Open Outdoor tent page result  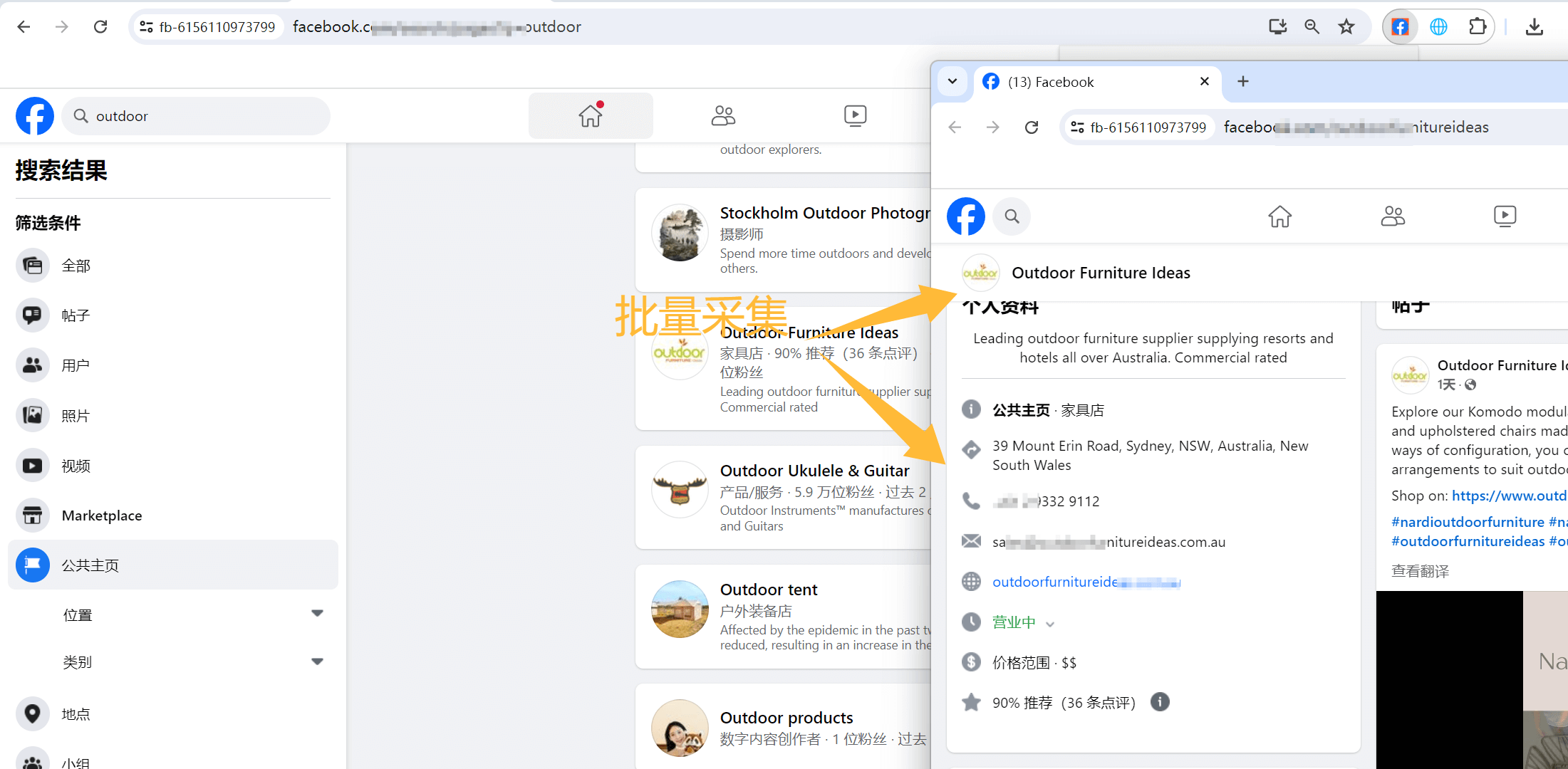tap(769, 590)
